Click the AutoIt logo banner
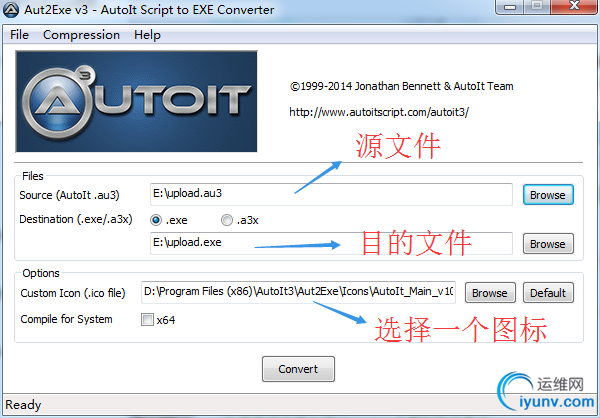This screenshot has height=418, width=600. (x=136, y=101)
